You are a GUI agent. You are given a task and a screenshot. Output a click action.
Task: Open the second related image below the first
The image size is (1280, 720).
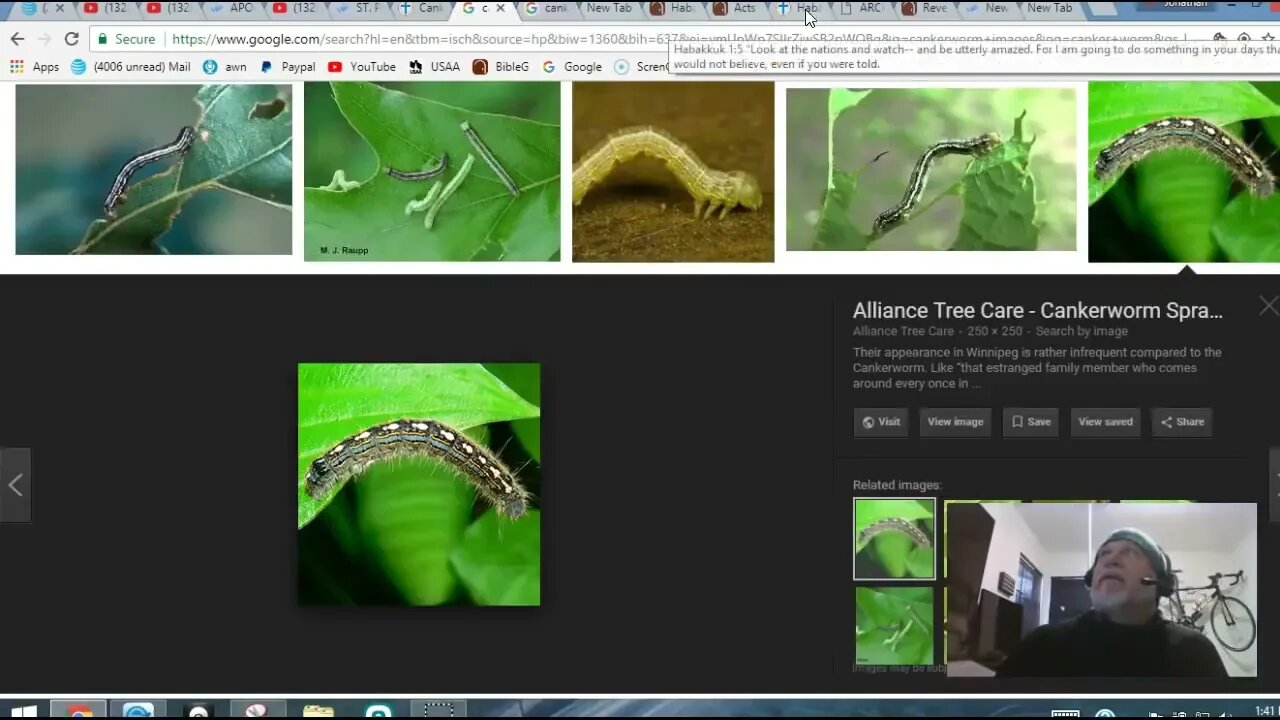[894, 626]
